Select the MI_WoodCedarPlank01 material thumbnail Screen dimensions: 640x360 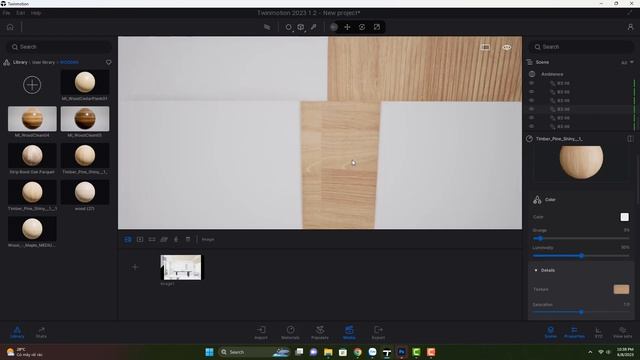pyautogui.click(x=85, y=82)
